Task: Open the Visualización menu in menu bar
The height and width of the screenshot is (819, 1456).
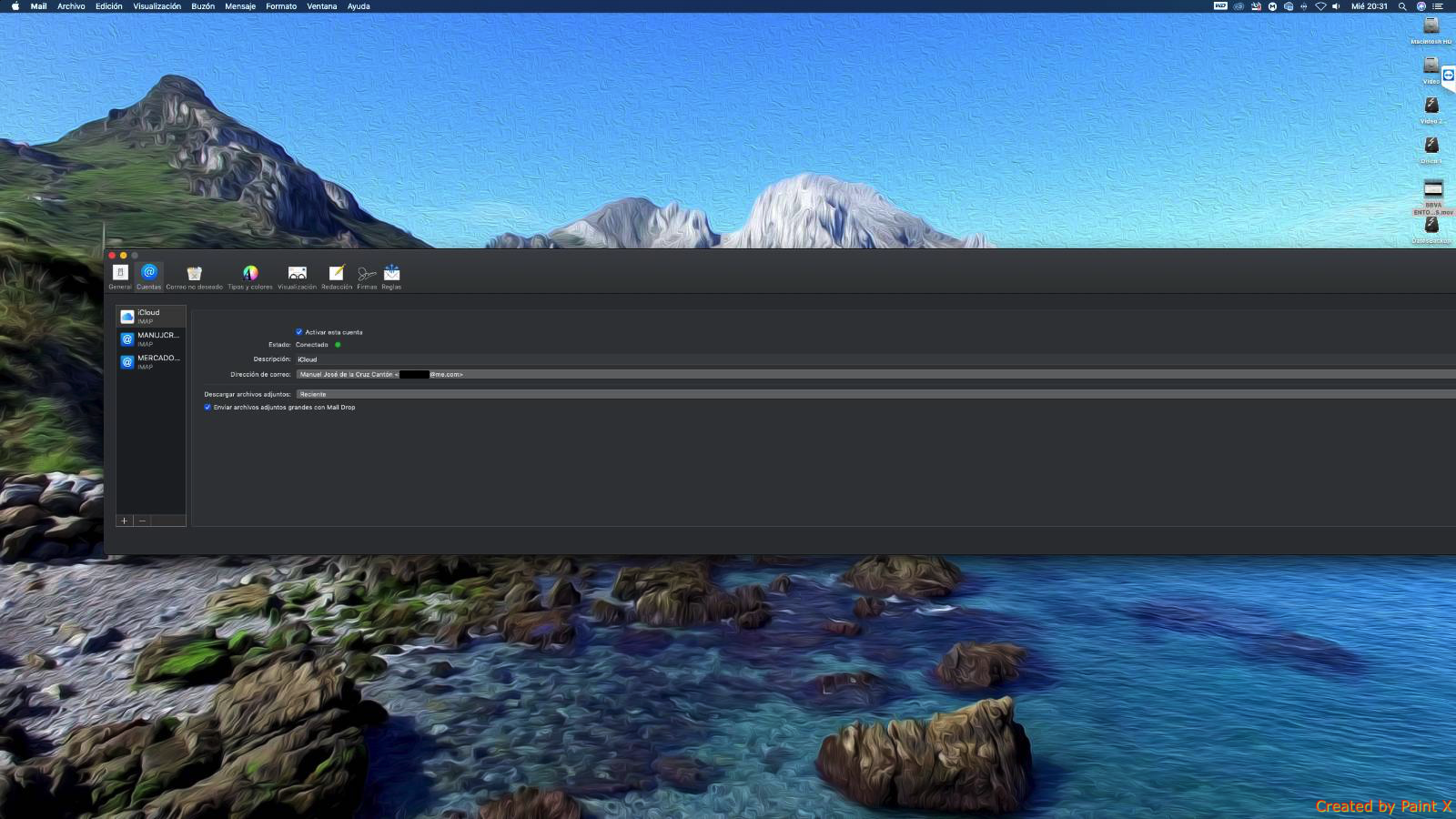Action: coord(157,6)
